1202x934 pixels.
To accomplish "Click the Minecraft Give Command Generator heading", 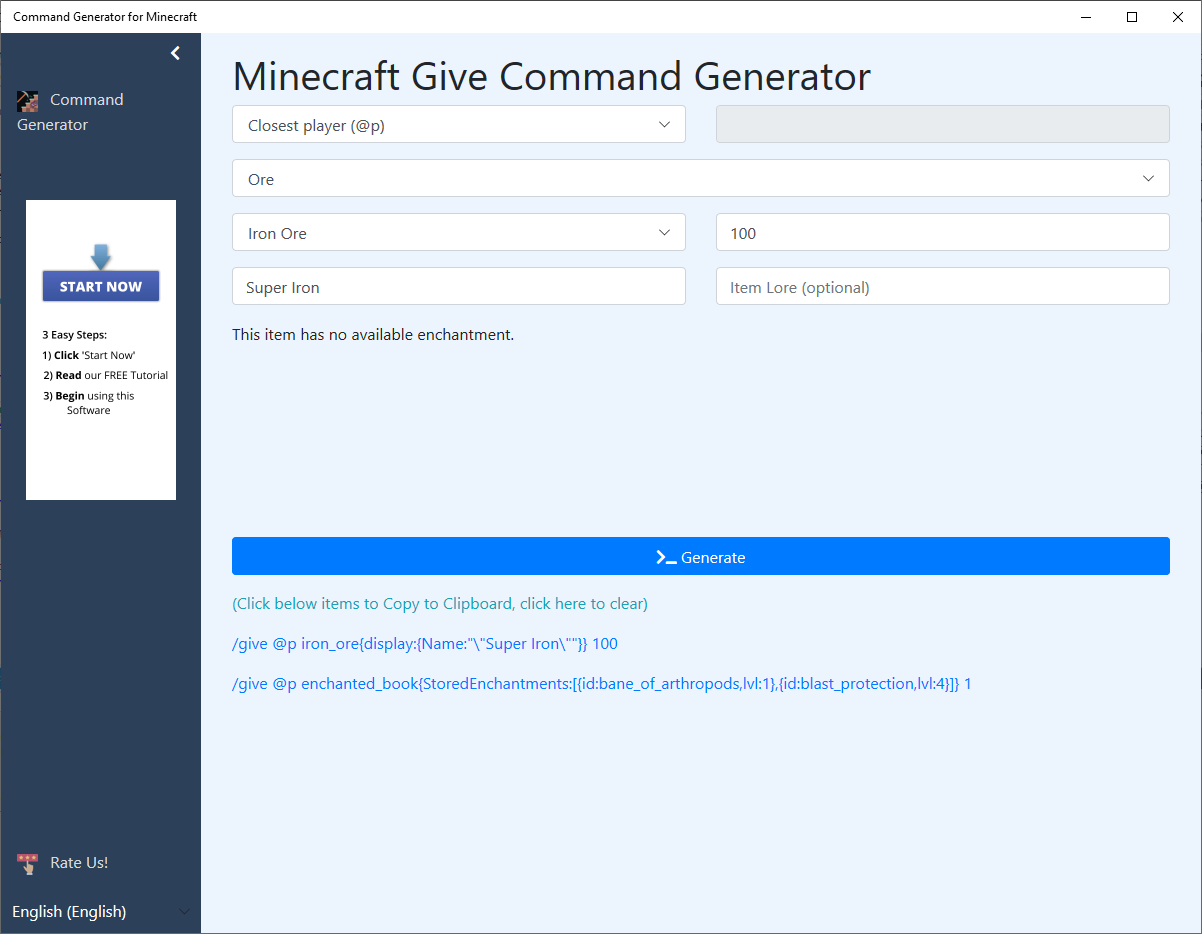I will click(x=551, y=77).
